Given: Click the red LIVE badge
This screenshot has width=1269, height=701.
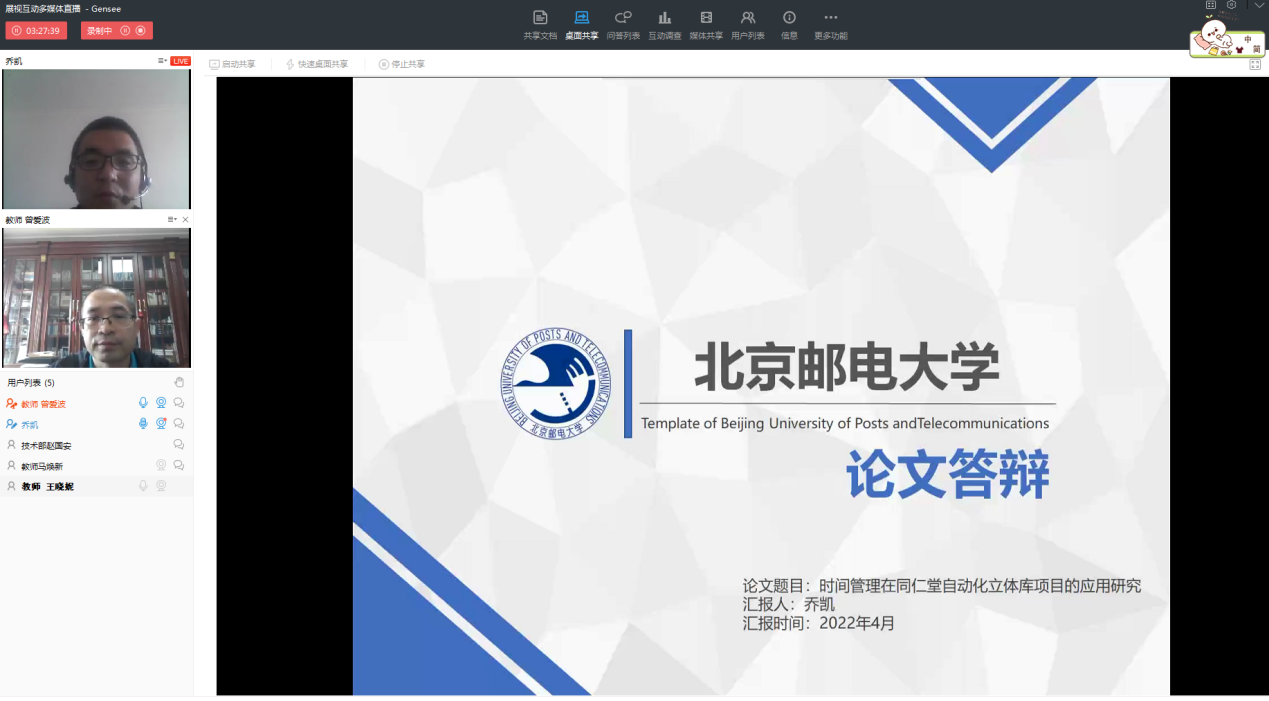Looking at the screenshot, I should (x=180, y=61).
